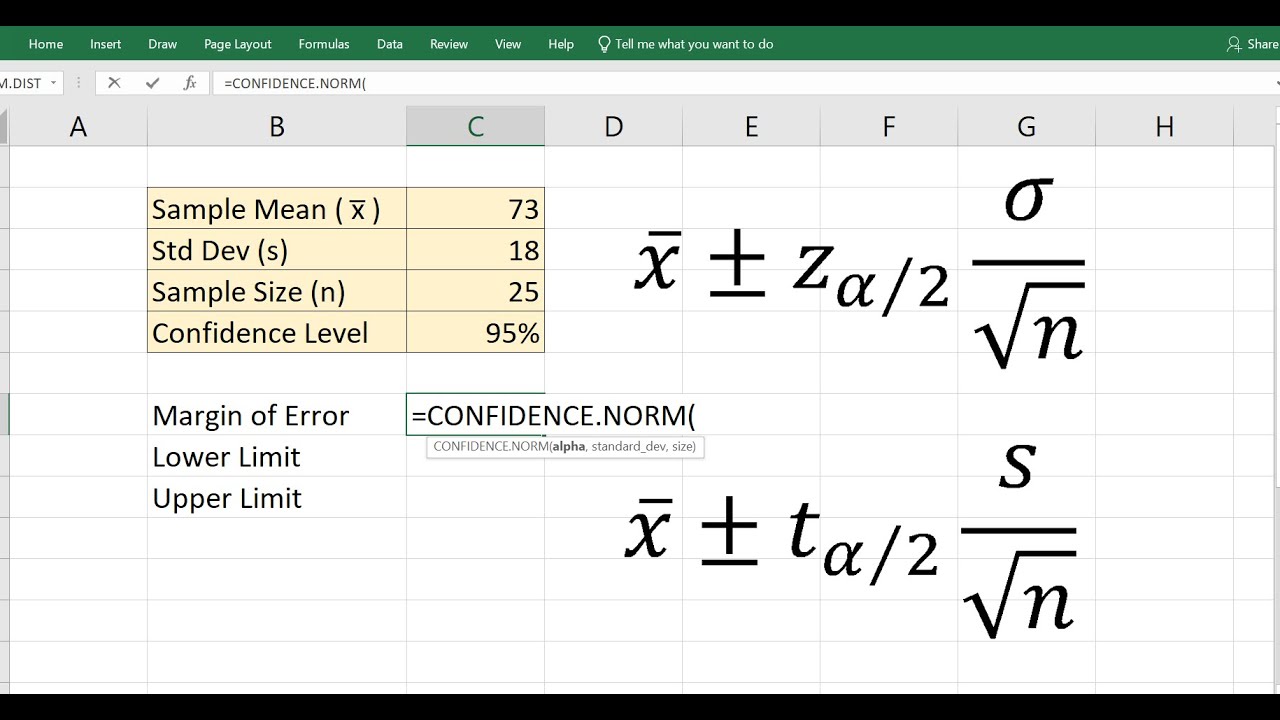Viewport: 1280px width, 720px height.
Task: Select the Lower Limit cell
Action: 277,456
